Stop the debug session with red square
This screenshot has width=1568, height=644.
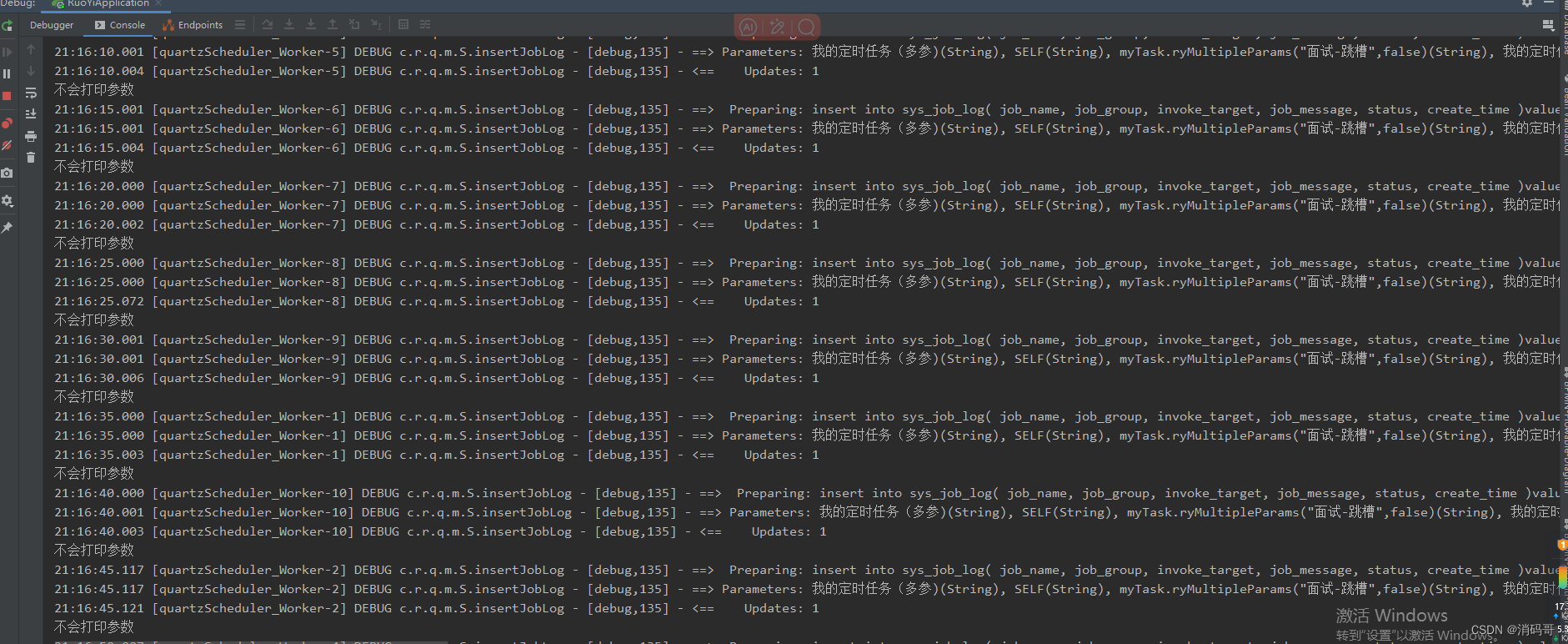tap(7, 96)
